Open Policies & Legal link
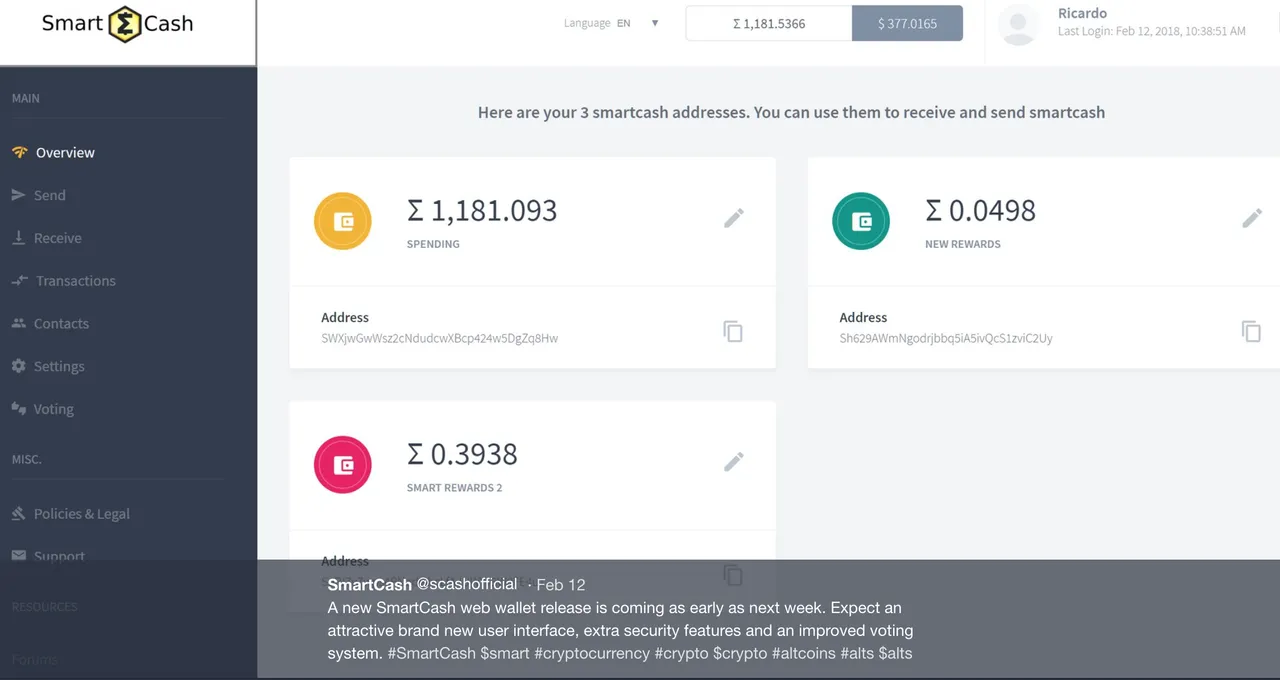The width and height of the screenshot is (1280, 680). [x=82, y=514]
